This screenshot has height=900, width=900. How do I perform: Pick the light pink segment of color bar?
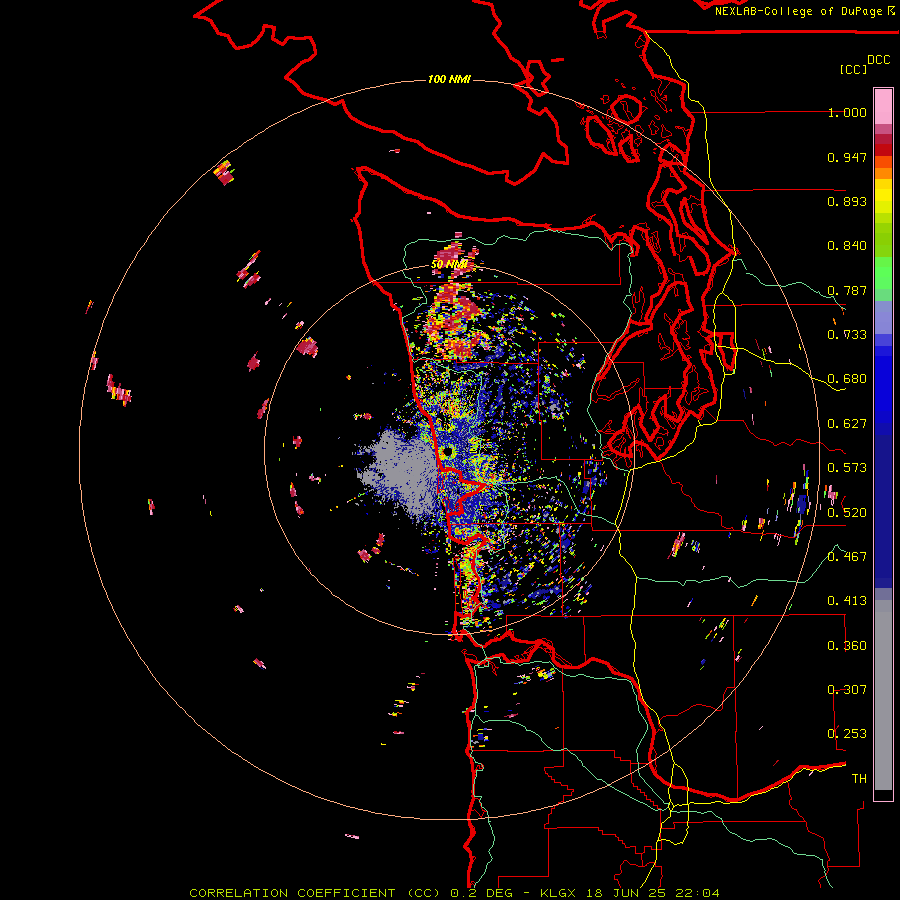click(883, 107)
